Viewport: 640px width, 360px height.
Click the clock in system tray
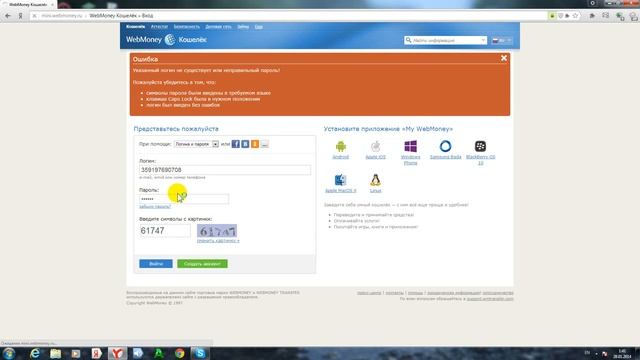(x=622, y=353)
